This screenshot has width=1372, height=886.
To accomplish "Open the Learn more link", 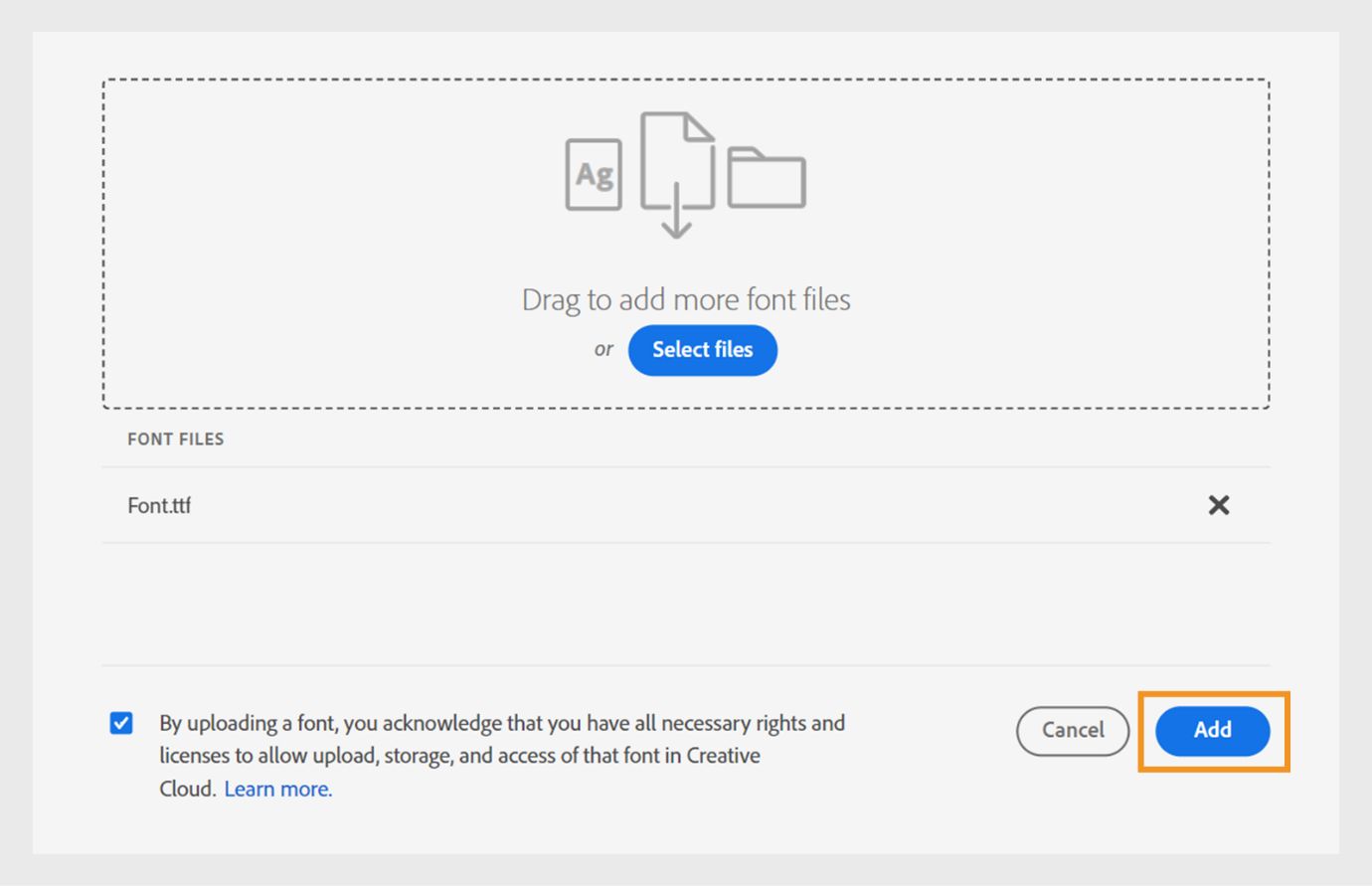I will click(278, 789).
